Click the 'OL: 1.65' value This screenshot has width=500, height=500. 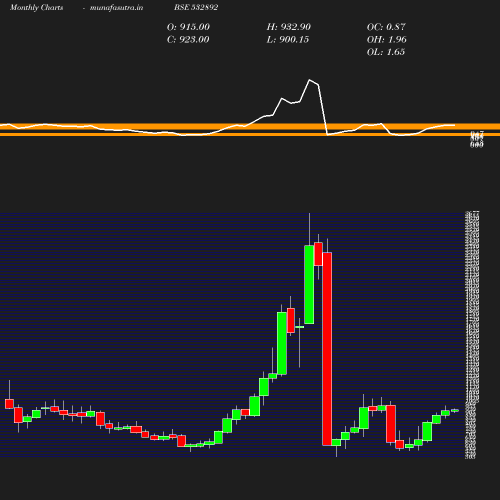386,52
